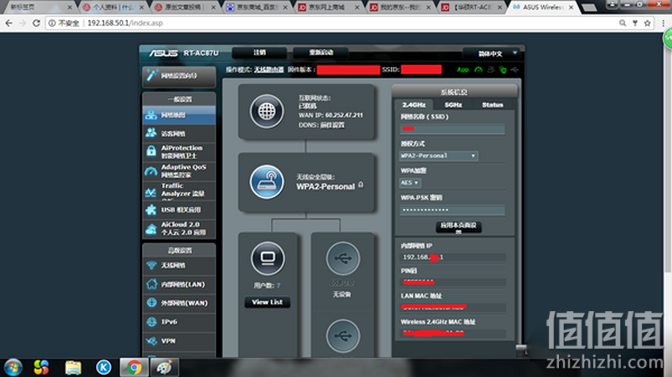Click the upper USB port icon
672x377 pixels.
pos(343,258)
